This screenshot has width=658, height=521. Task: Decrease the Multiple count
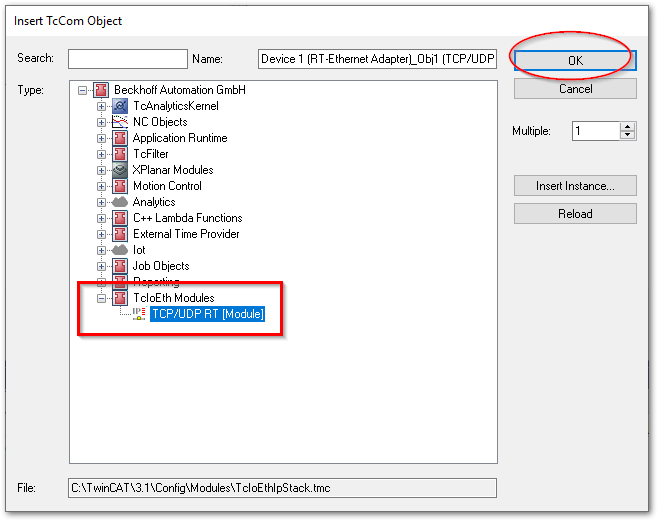(x=627, y=135)
